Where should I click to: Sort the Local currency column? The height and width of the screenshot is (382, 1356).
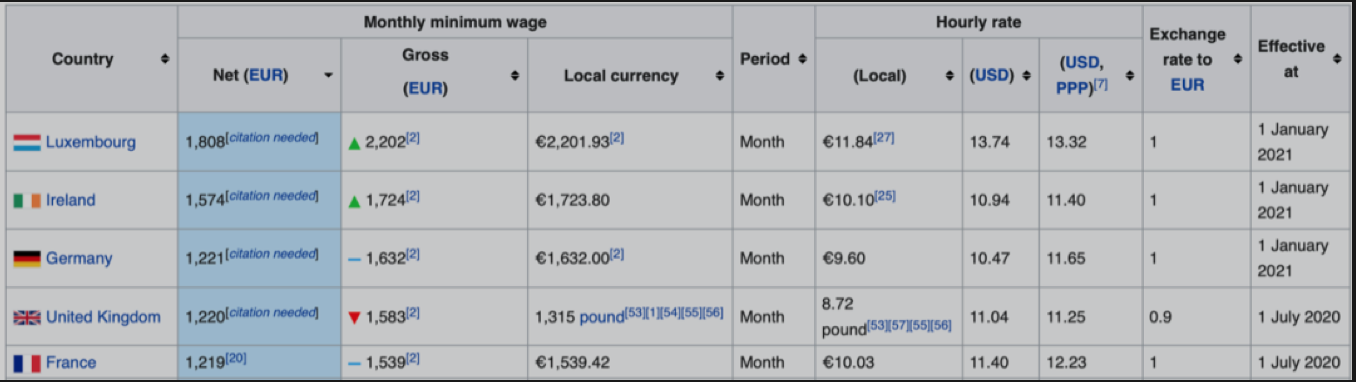coord(720,76)
